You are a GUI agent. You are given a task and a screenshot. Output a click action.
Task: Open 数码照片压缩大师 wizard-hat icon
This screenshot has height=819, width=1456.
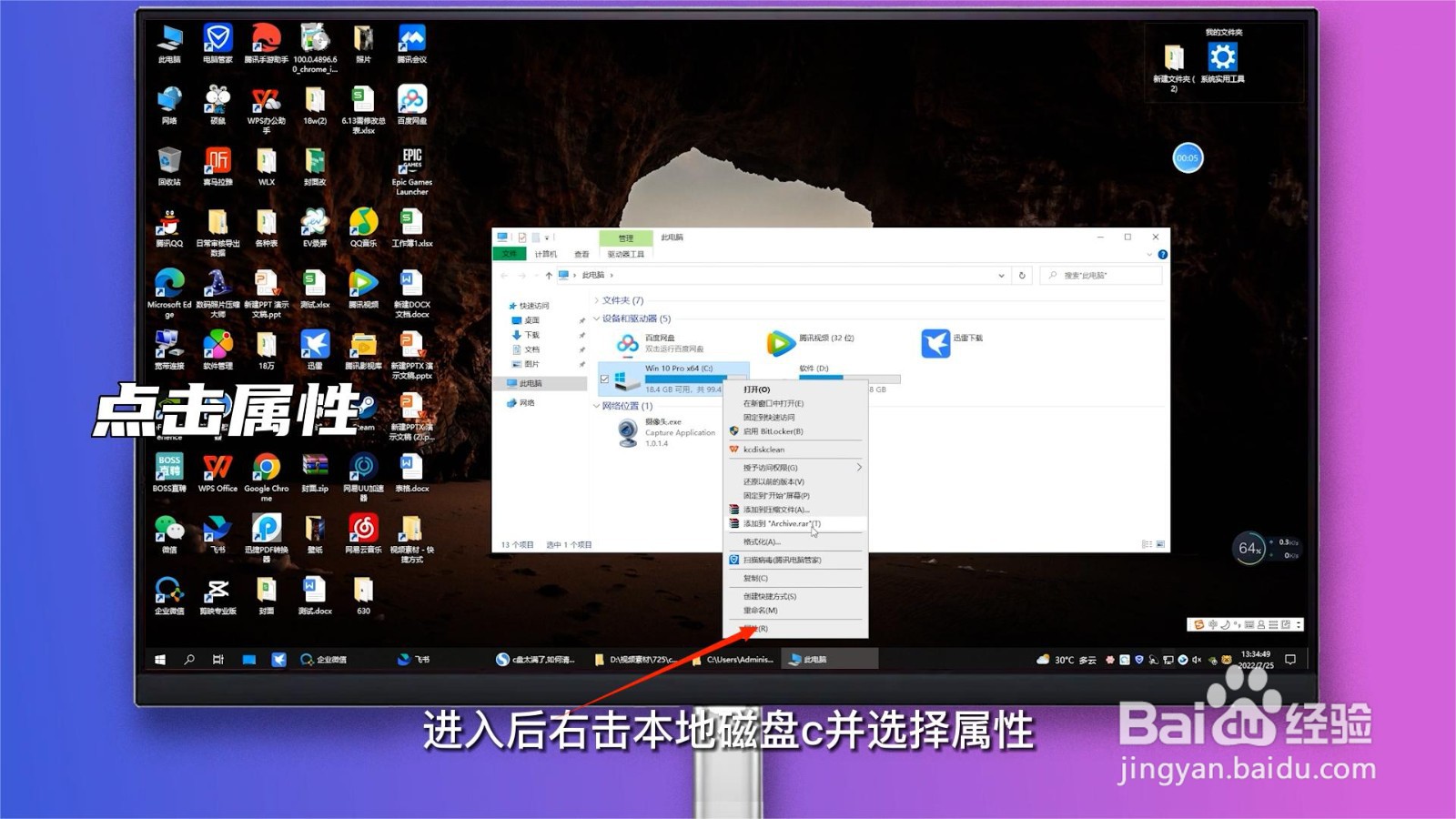(x=217, y=293)
